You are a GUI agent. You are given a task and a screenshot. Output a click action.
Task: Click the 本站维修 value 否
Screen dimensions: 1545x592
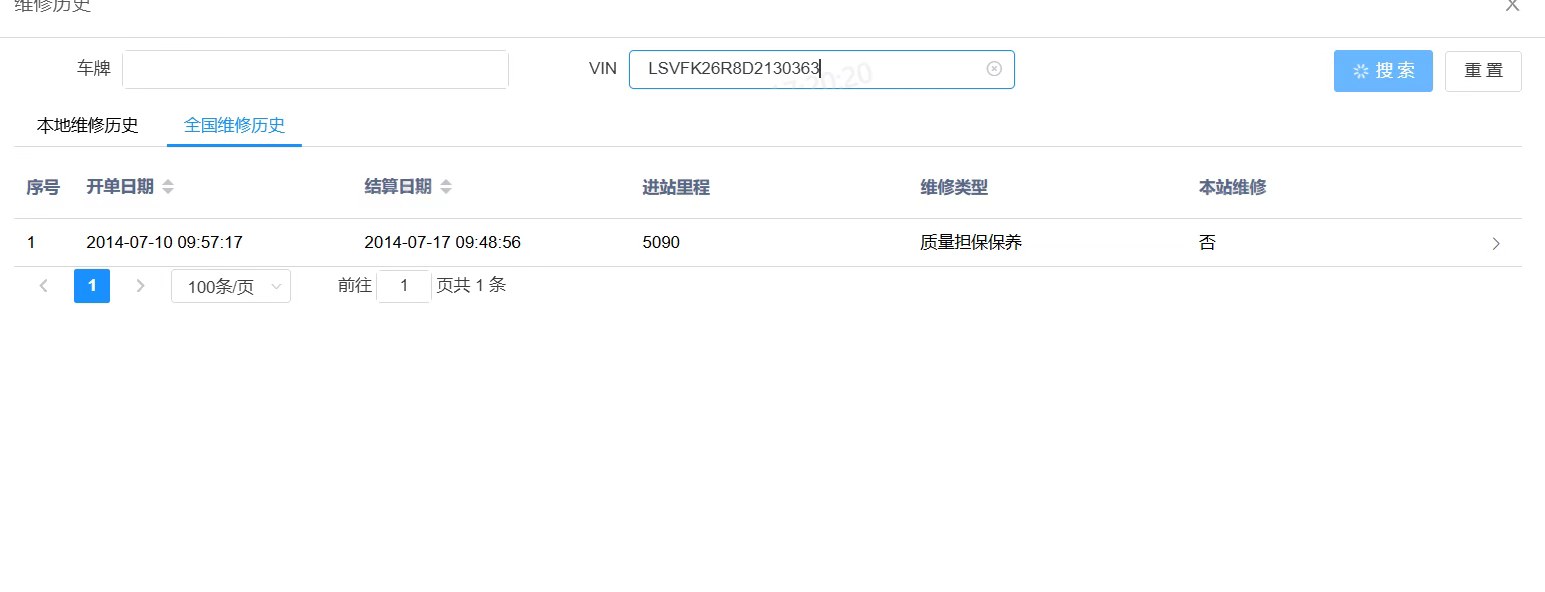[1207, 243]
